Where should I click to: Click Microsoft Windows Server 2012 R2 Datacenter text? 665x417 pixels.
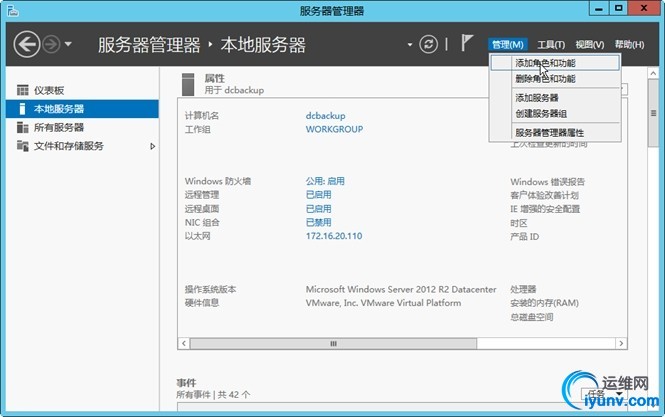[x=401, y=289]
